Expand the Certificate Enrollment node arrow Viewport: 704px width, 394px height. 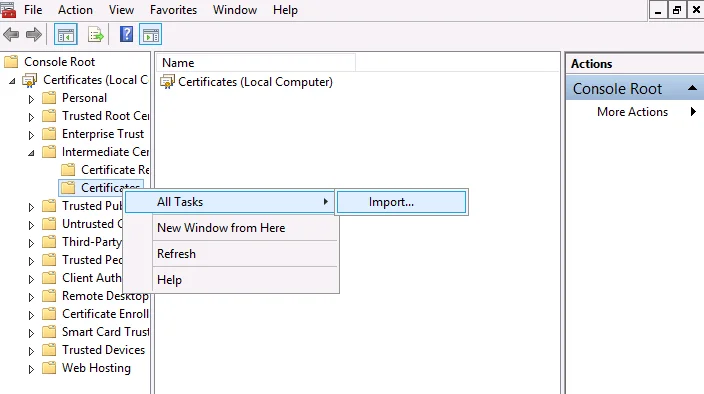(x=31, y=315)
